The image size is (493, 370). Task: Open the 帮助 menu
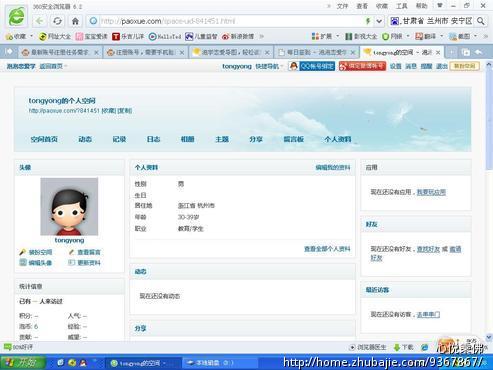(x=421, y=6)
